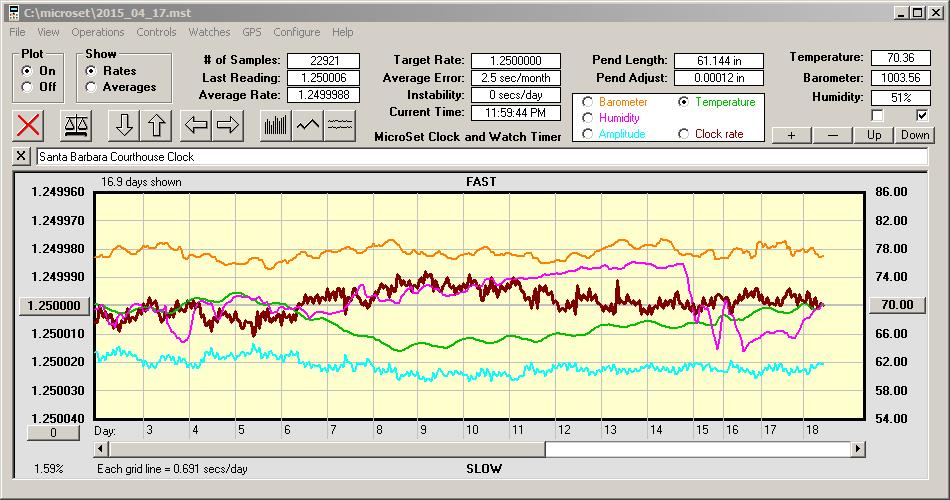
Task: Choose the Temperature radio button
Action: click(x=683, y=102)
